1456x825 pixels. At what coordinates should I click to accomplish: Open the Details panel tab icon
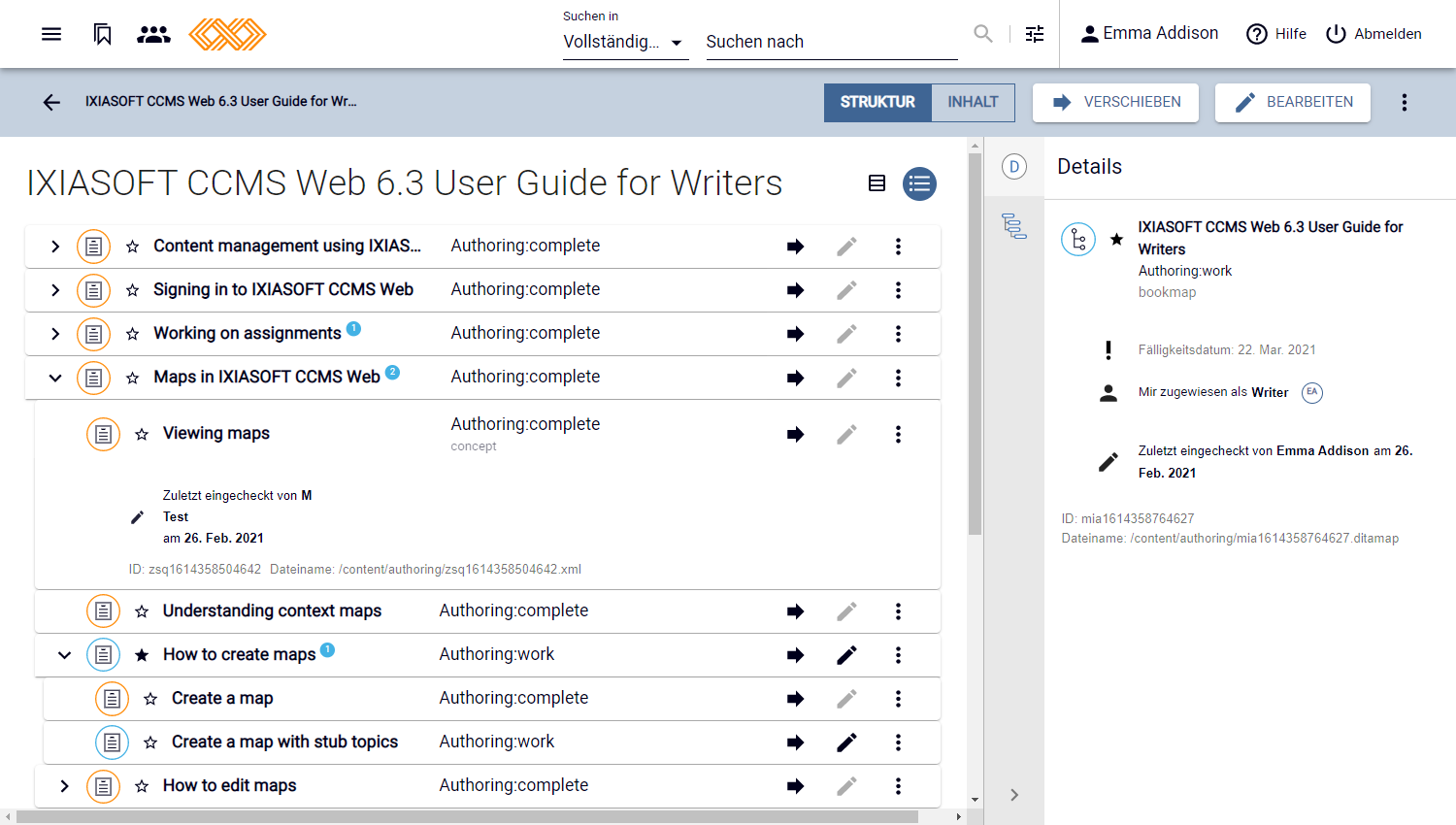tap(1014, 167)
